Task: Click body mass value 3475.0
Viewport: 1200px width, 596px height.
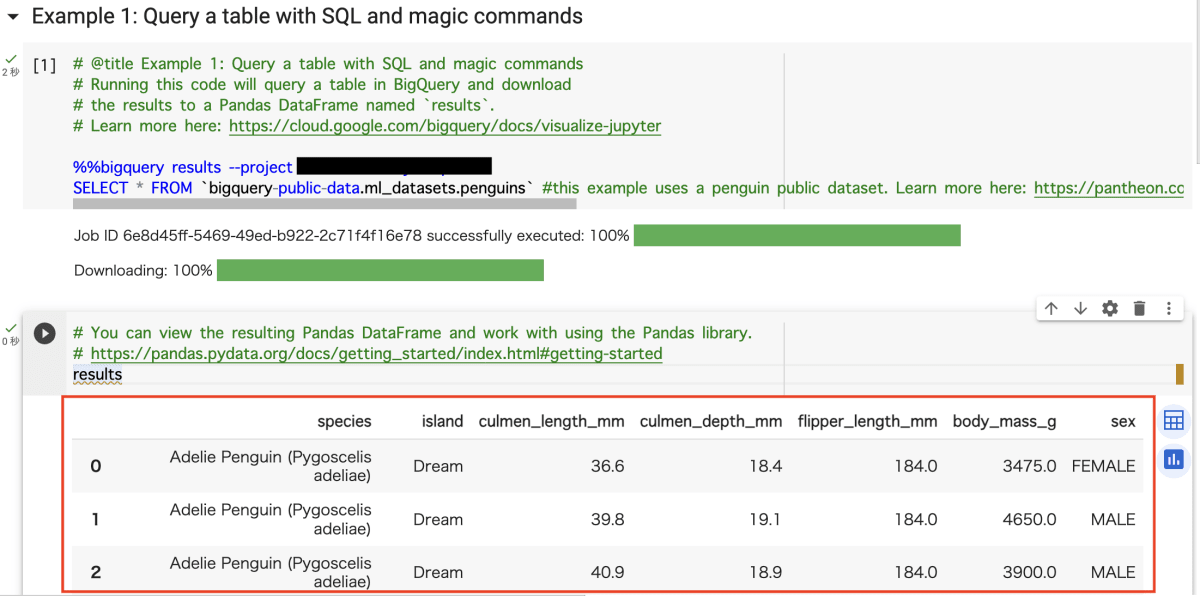Action: point(1030,466)
